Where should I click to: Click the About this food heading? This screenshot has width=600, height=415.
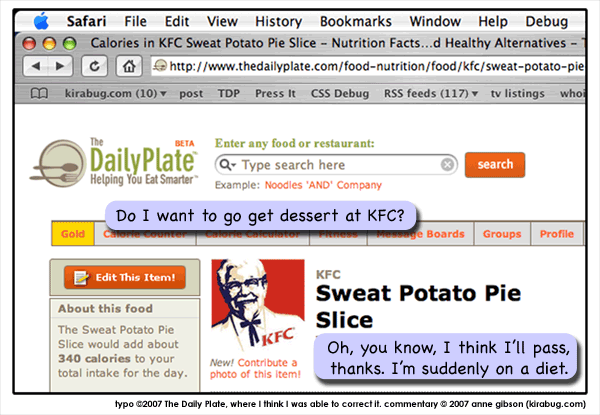point(105,308)
